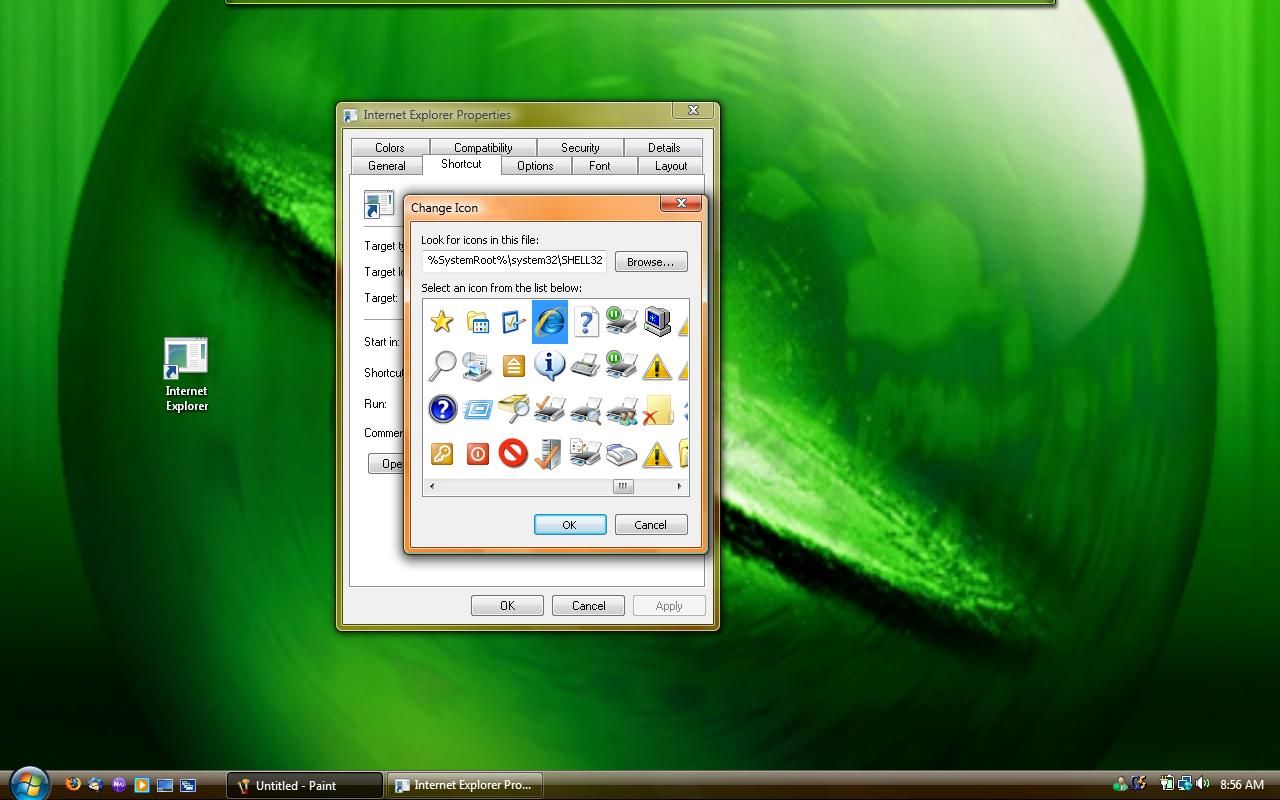
Task: Select the fax machine icon
Action: [x=585, y=365]
